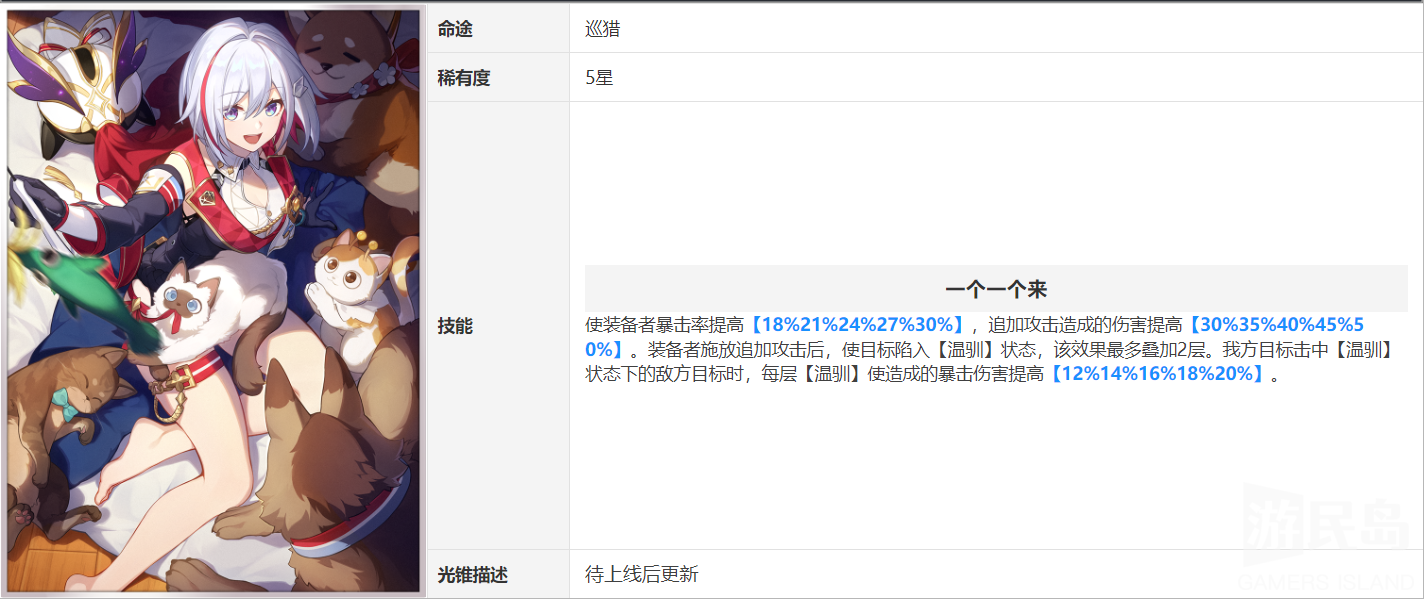
Task: Select the 待上线后更新 description text
Action: [641, 574]
